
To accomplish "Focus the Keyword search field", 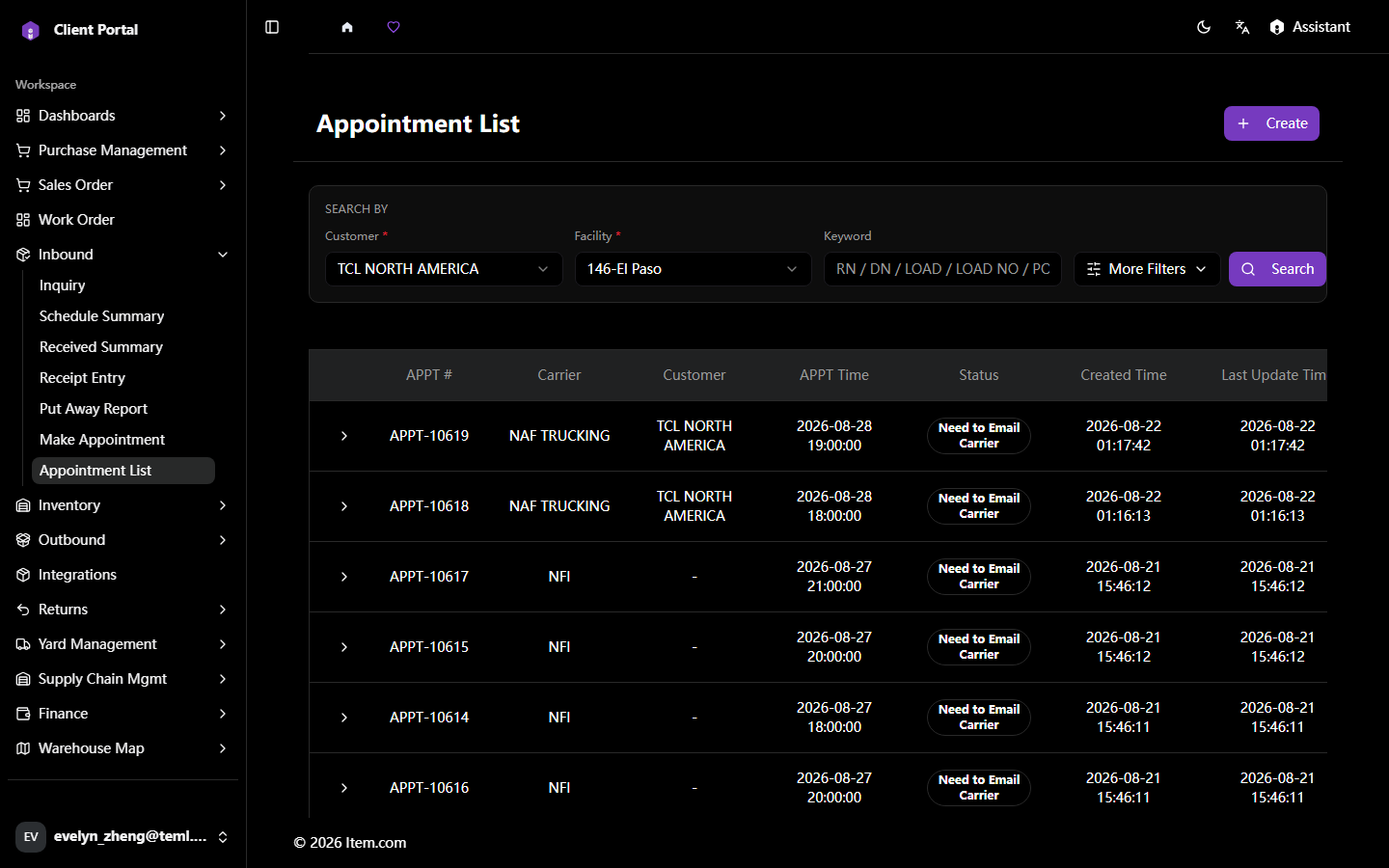I will click(942, 269).
